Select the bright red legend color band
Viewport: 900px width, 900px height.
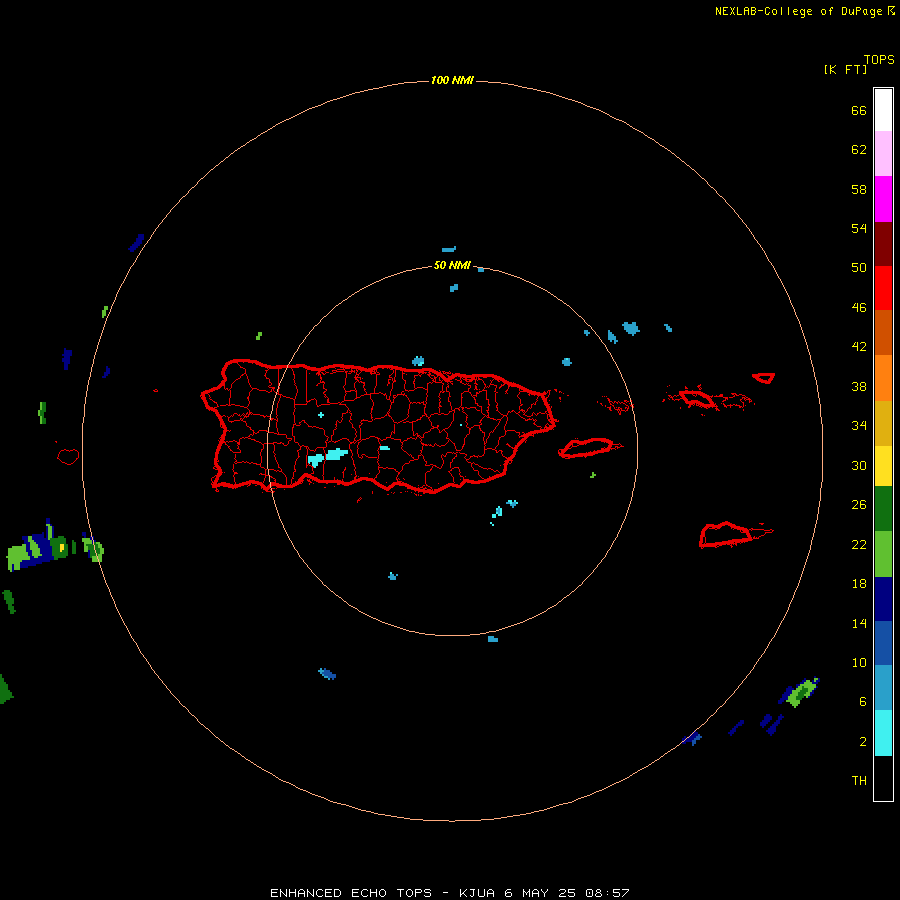[883, 288]
